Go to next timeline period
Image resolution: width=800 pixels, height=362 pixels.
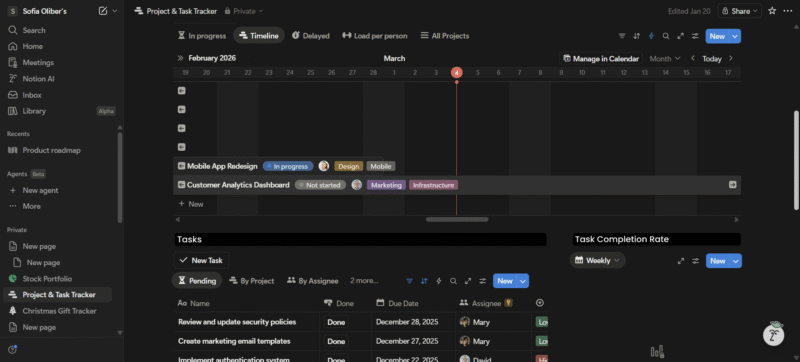(x=731, y=58)
